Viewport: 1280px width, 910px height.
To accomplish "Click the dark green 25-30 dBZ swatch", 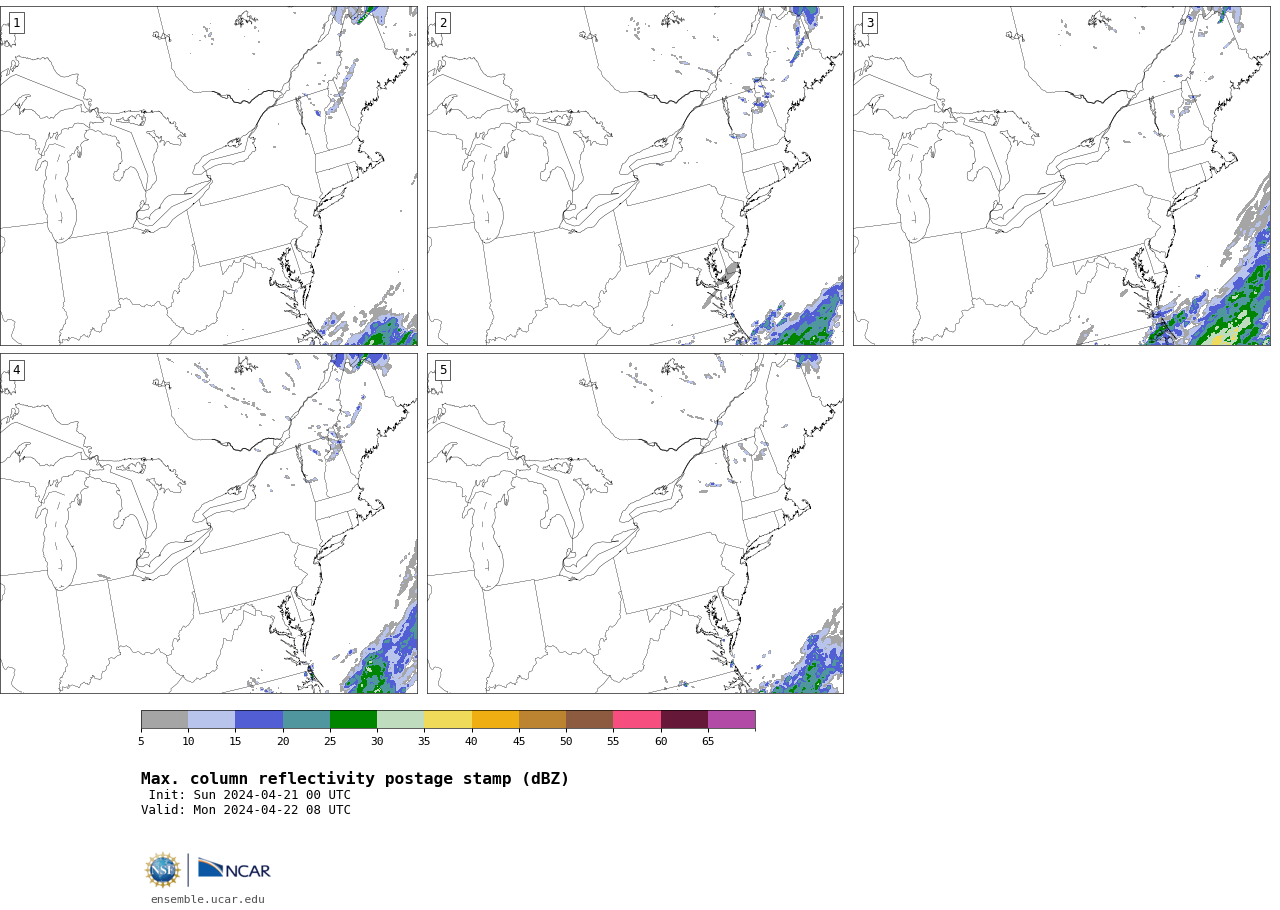I will tap(353, 720).
